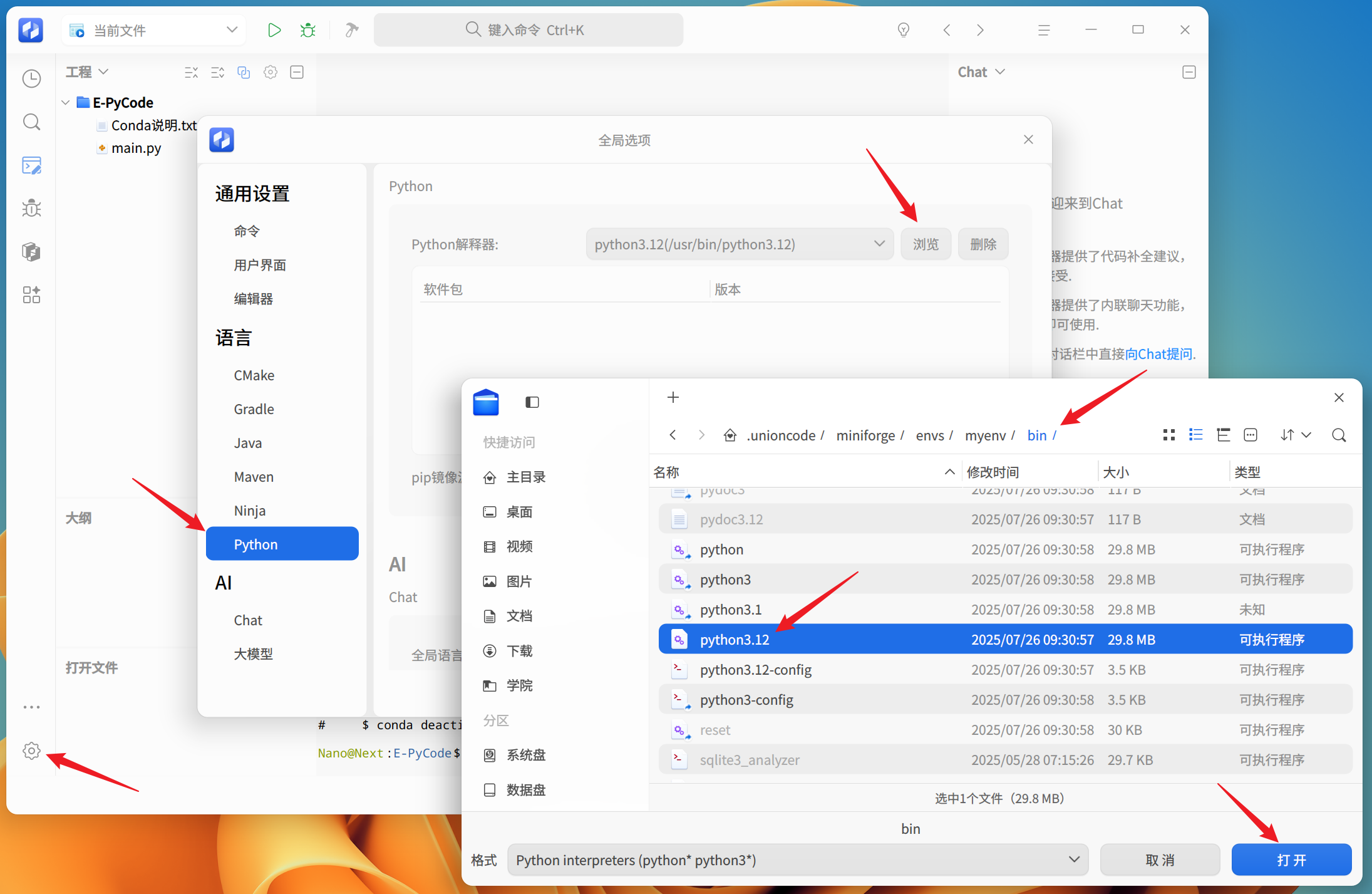Click the myenv breadcrumb path segment
The width and height of the screenshot is (1372, 894).
click(985, 435)
